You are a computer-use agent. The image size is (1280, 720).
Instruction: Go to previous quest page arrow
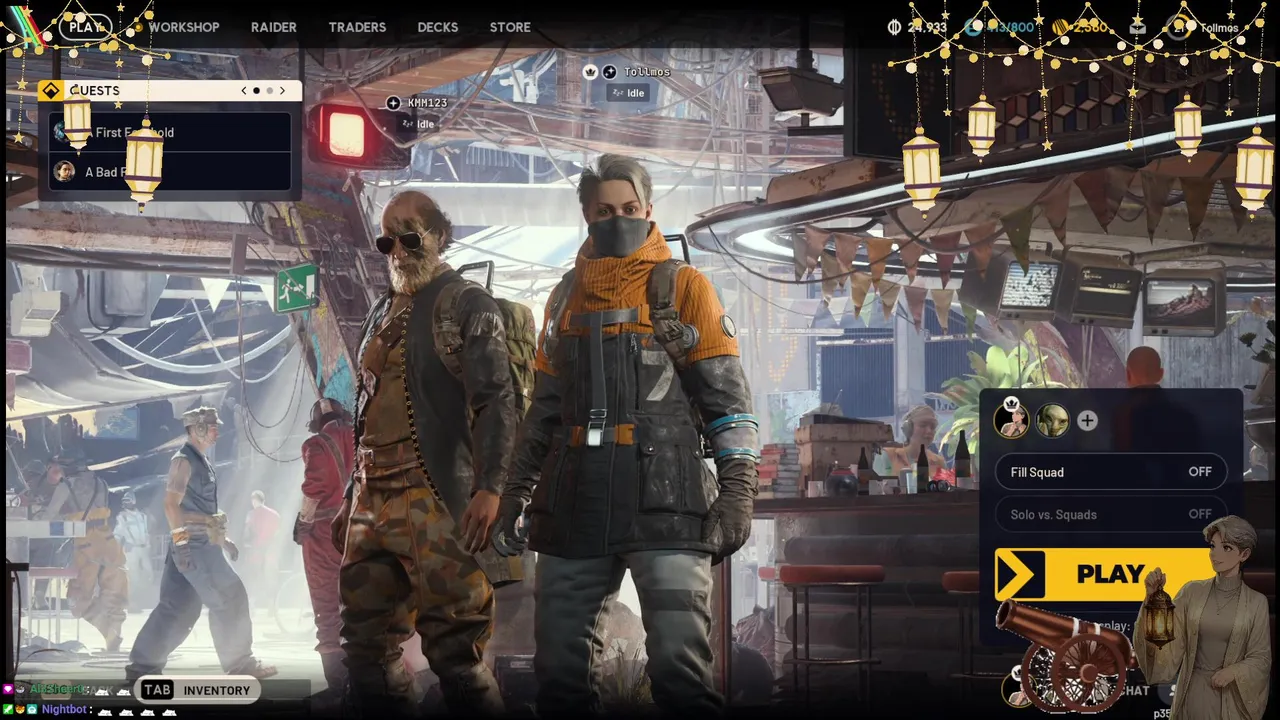[x=244, y=90]
